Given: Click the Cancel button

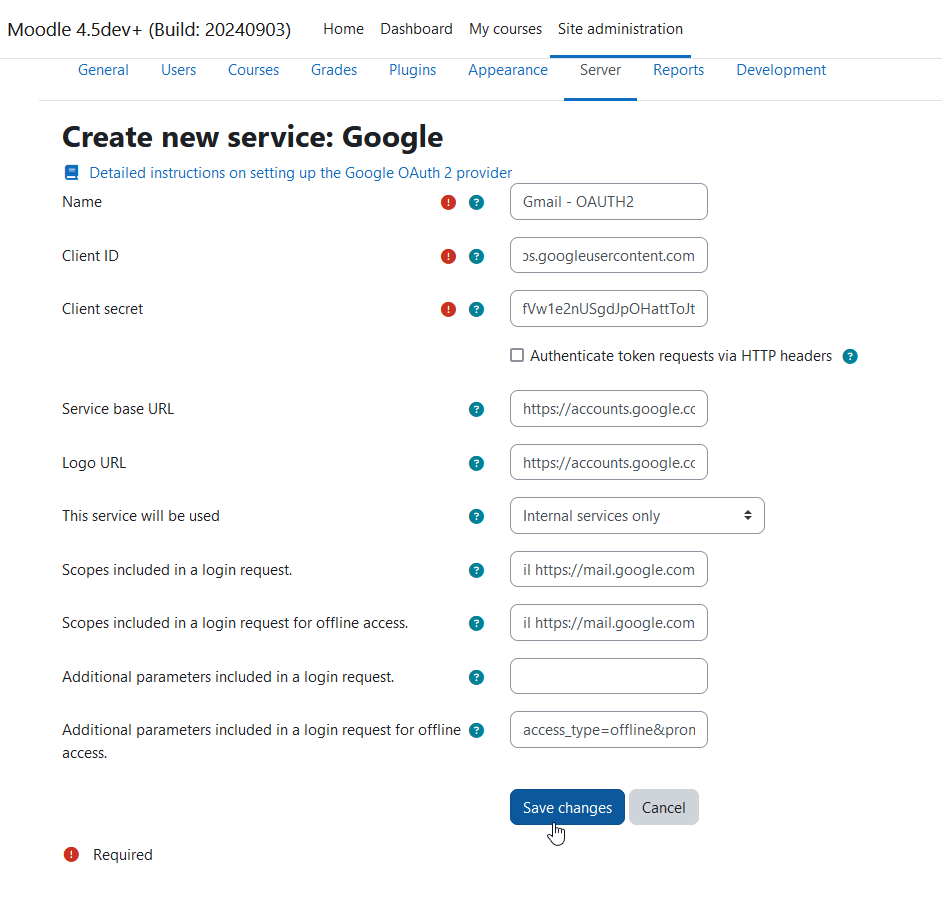Looking at the screenshot, I should click(x=663, y=807).
